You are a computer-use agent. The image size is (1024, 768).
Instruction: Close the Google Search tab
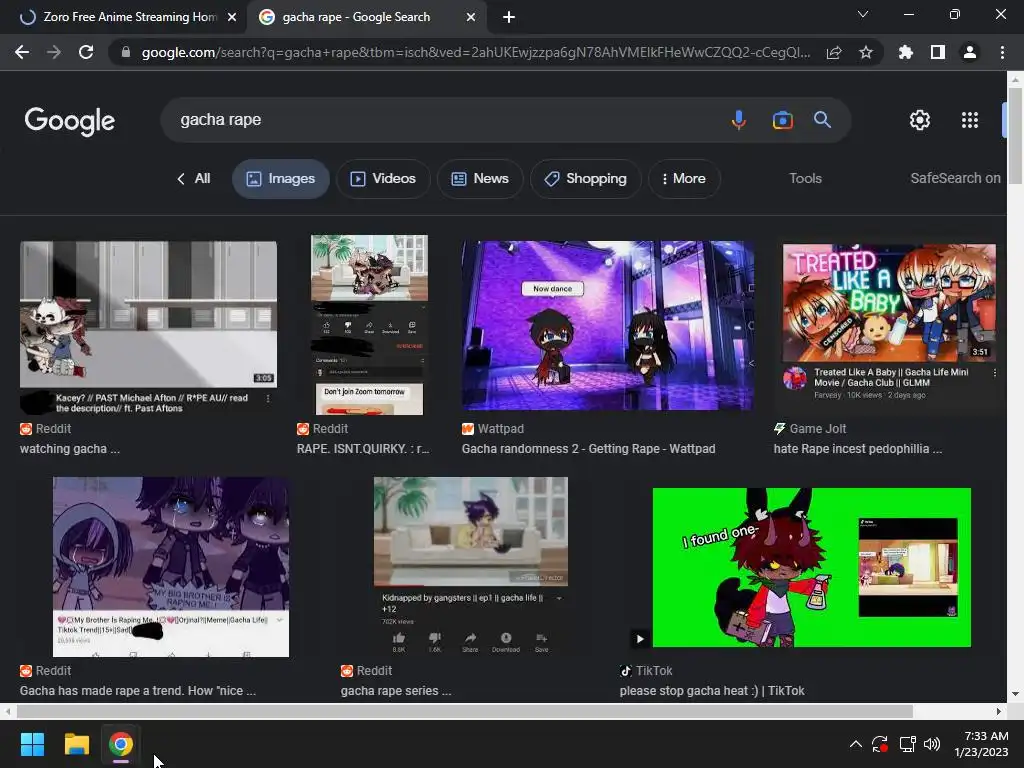point(471,17)
